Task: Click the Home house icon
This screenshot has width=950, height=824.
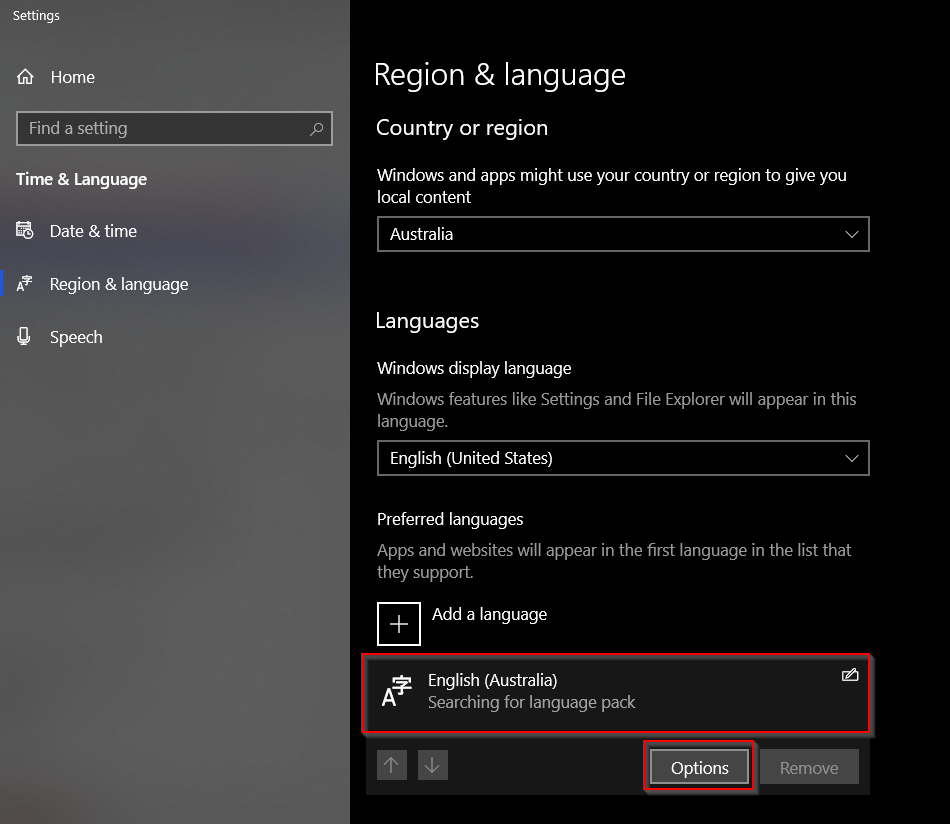Action: coord(25,77)
